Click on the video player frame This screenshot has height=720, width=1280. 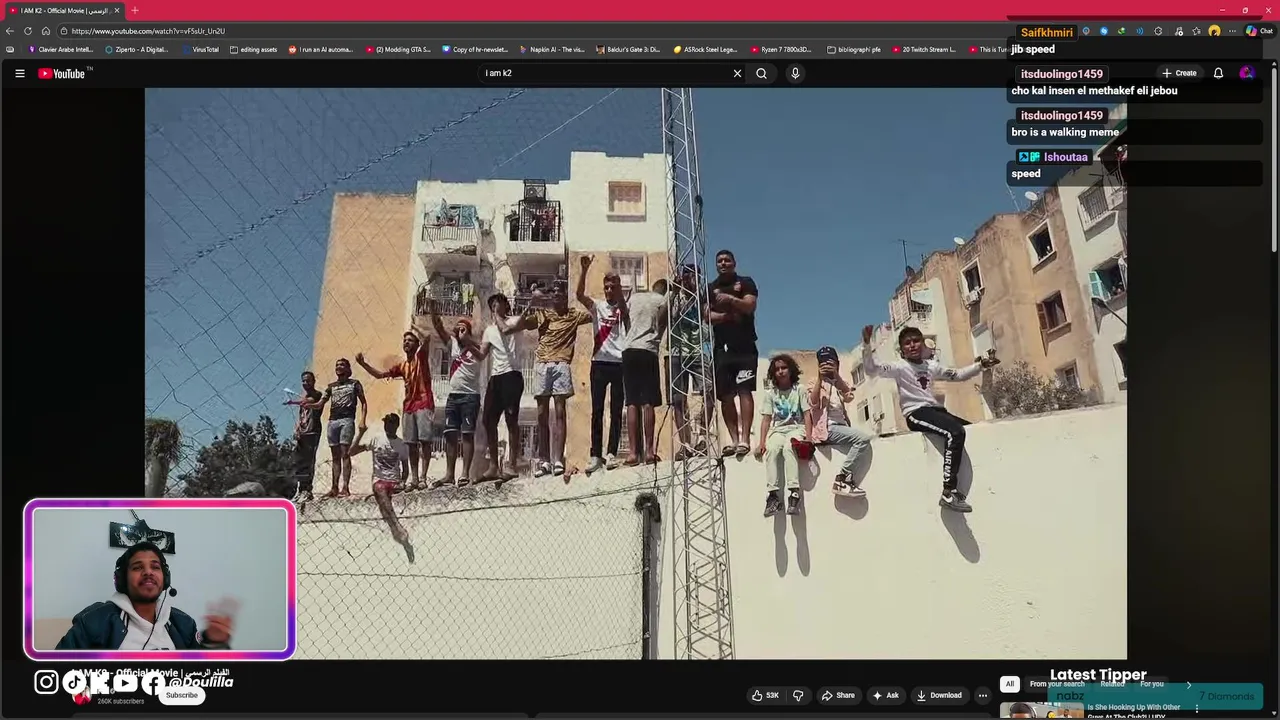pyautogui.click(x=635, y=373)
